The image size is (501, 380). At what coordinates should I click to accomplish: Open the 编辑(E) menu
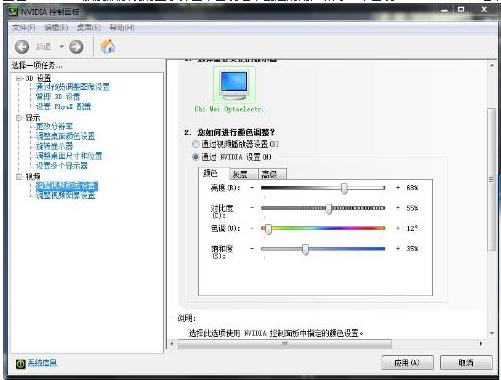(56, 28)
